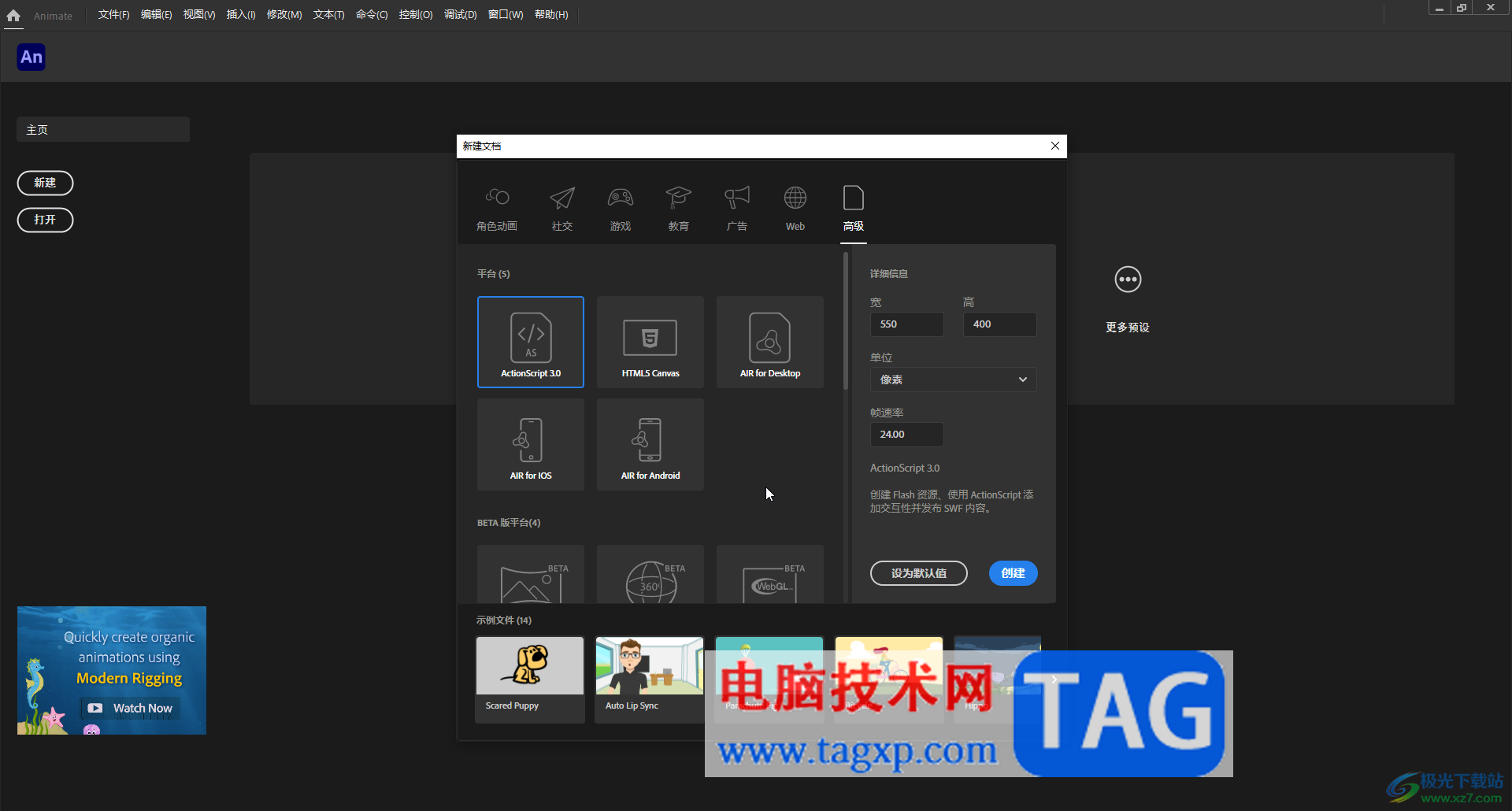Choose the HTML5 Canvas platform
Viewport: 1512px width, 811px height.
650,342
